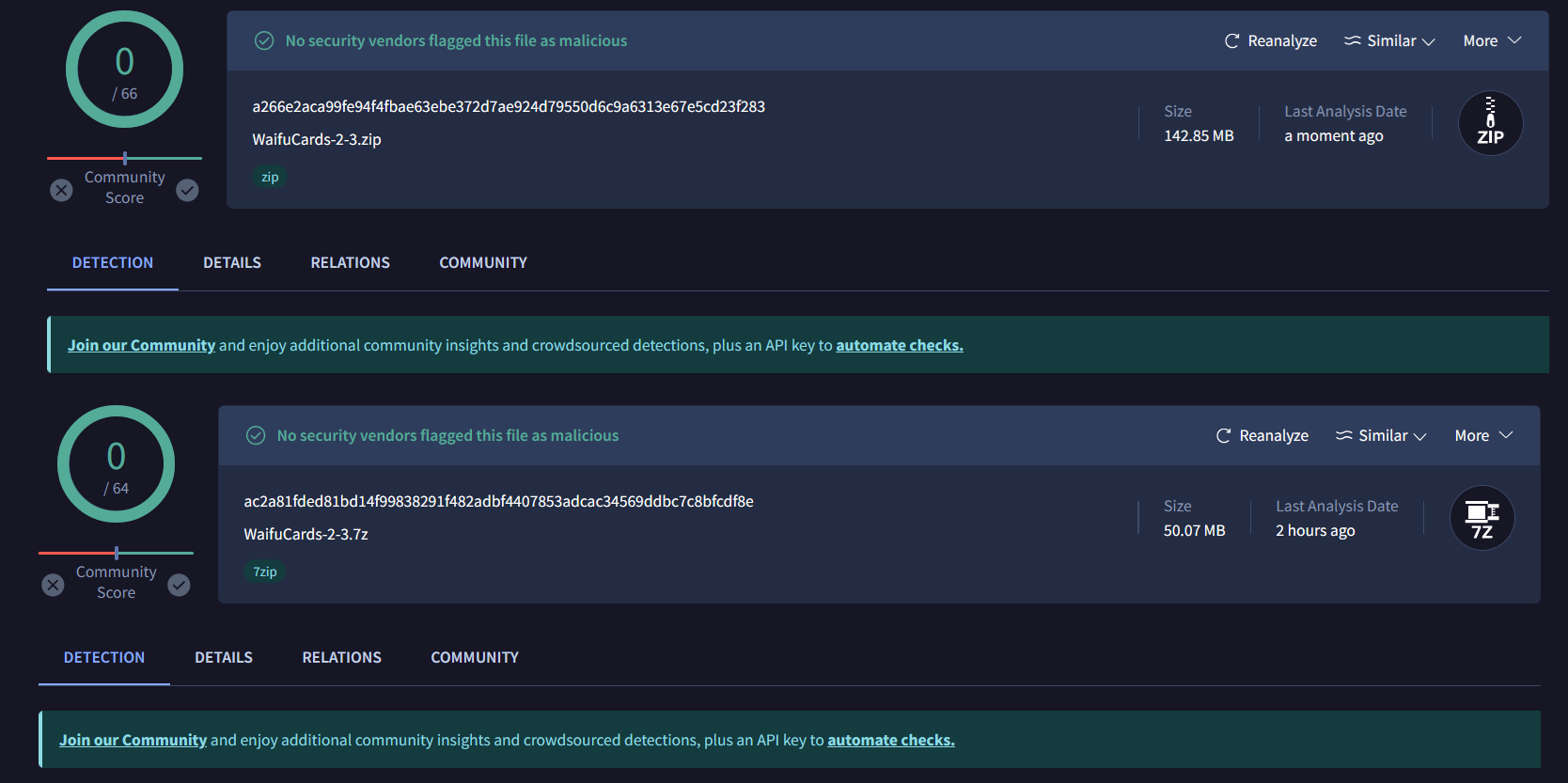Click the zip tag label
This screenshot has height=783, width=1568.
(270, 177)
